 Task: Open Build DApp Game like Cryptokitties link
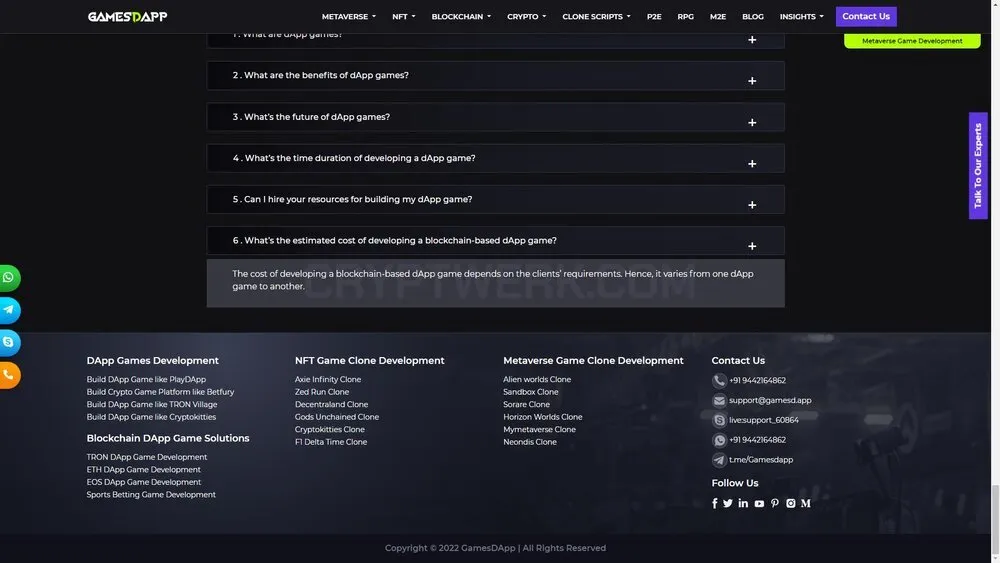pos(151,417)
